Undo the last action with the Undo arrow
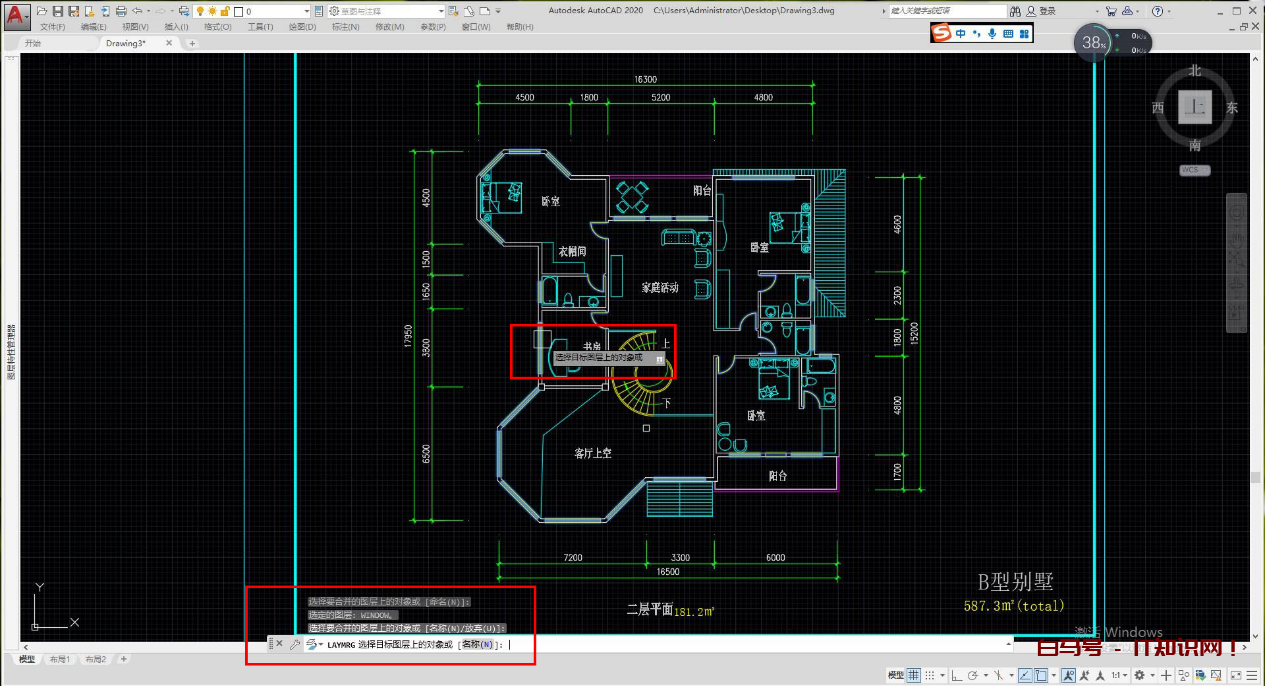This screenshot has height=686, width=1265. tap(137, 10)
